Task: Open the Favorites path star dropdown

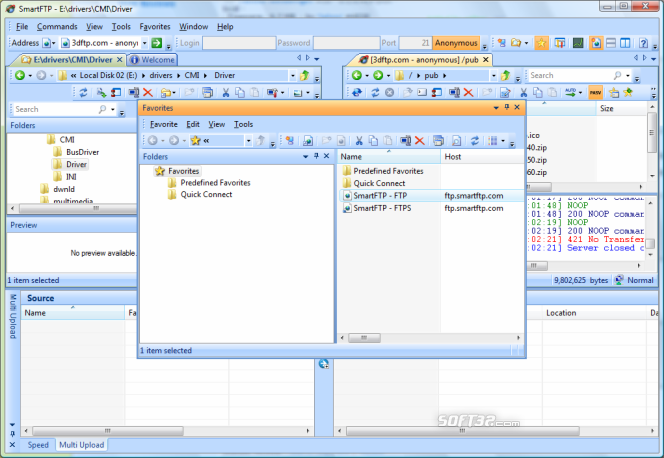Action: (x=249, y=141)
